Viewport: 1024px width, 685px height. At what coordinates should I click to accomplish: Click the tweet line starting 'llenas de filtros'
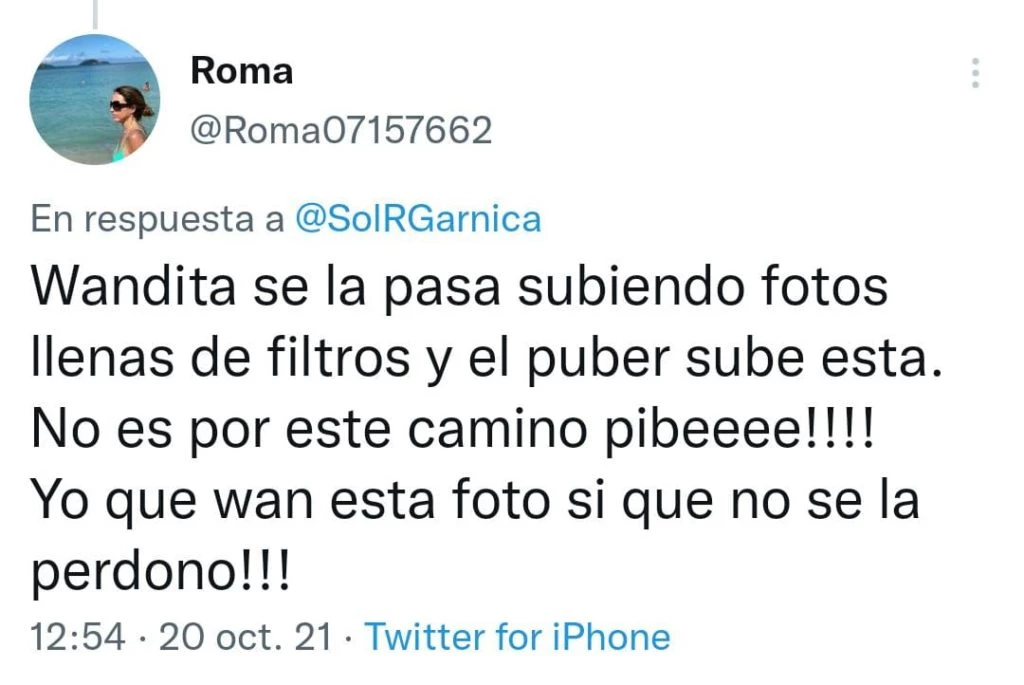point(487,360)
